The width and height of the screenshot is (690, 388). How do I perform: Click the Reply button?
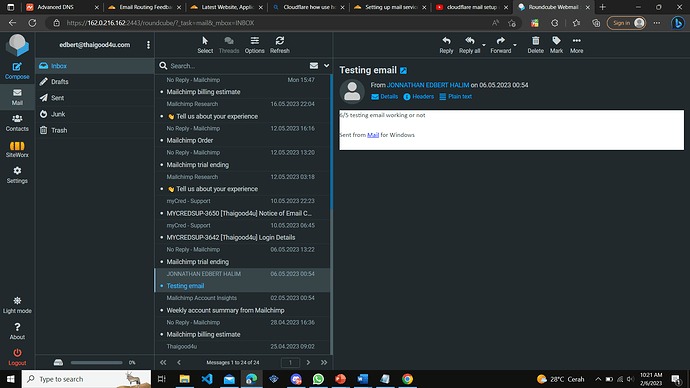pos(446,45)
